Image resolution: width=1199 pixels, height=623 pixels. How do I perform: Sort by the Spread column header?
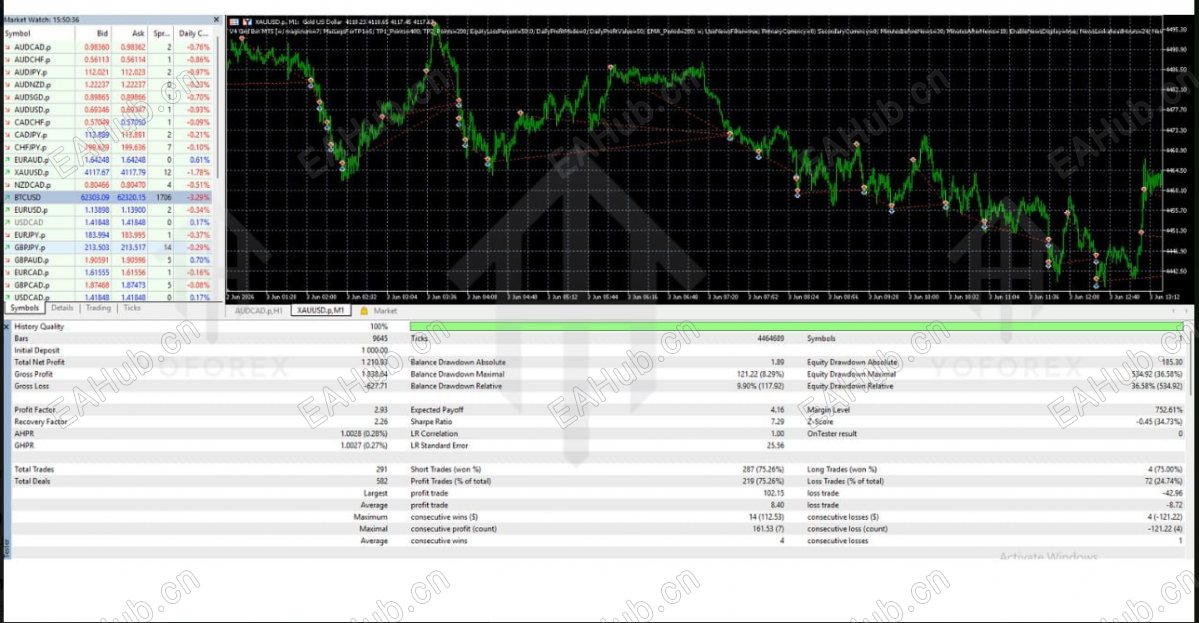pyautogui.click(x=161, y=34)
